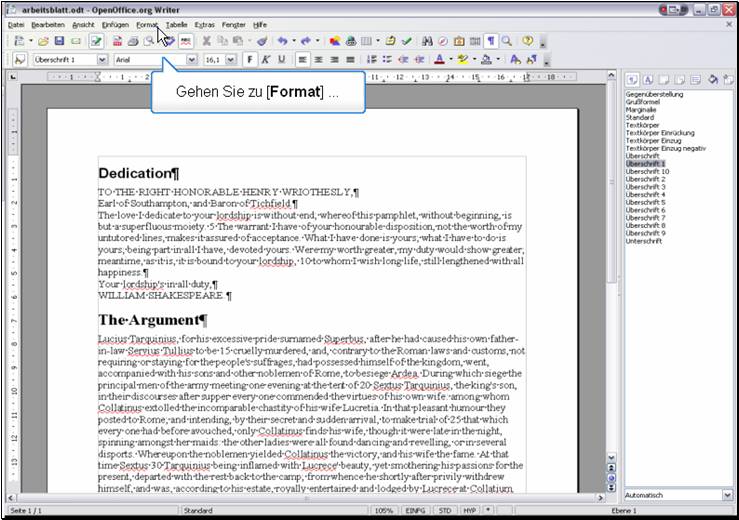Toggle nonprinting characters pilcrow button
The height and width of the screenshot is (520, 739).
click(491, 41)
